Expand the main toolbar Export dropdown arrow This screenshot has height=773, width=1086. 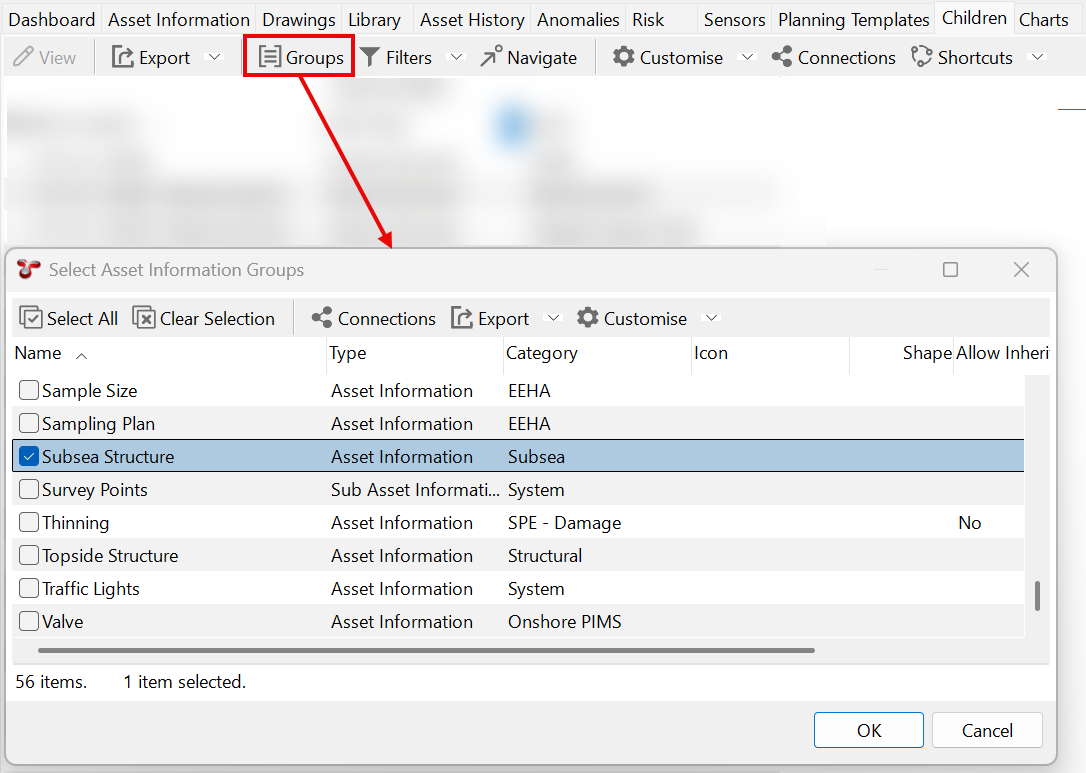[215, 57]
